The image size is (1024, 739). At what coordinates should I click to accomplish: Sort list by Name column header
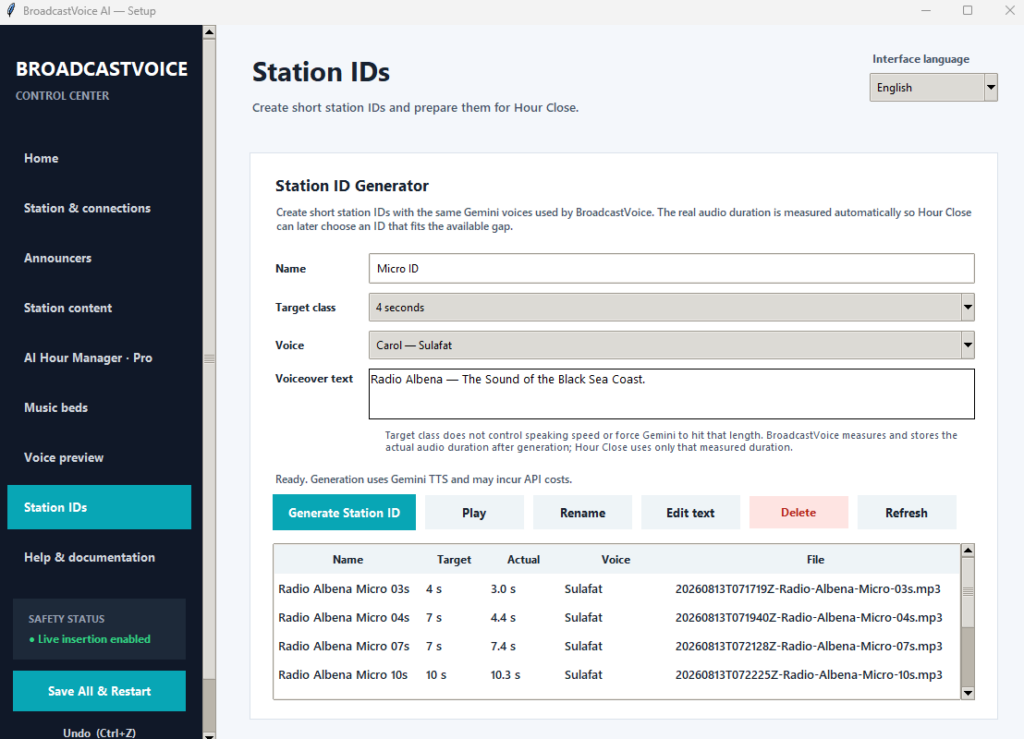click(347, 559)
